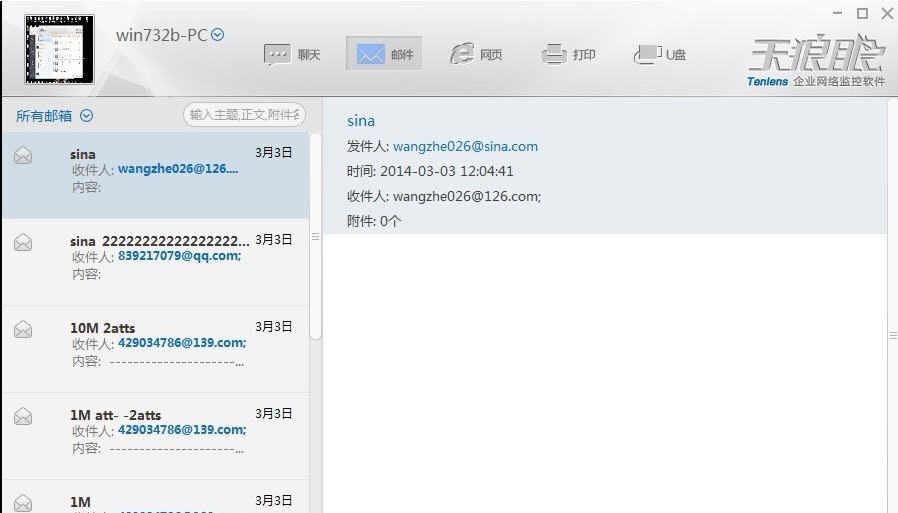Click envelope icon of sina 2222222 mail
The width and height of the screenshot is (898, 513).
tap(23, 243)
